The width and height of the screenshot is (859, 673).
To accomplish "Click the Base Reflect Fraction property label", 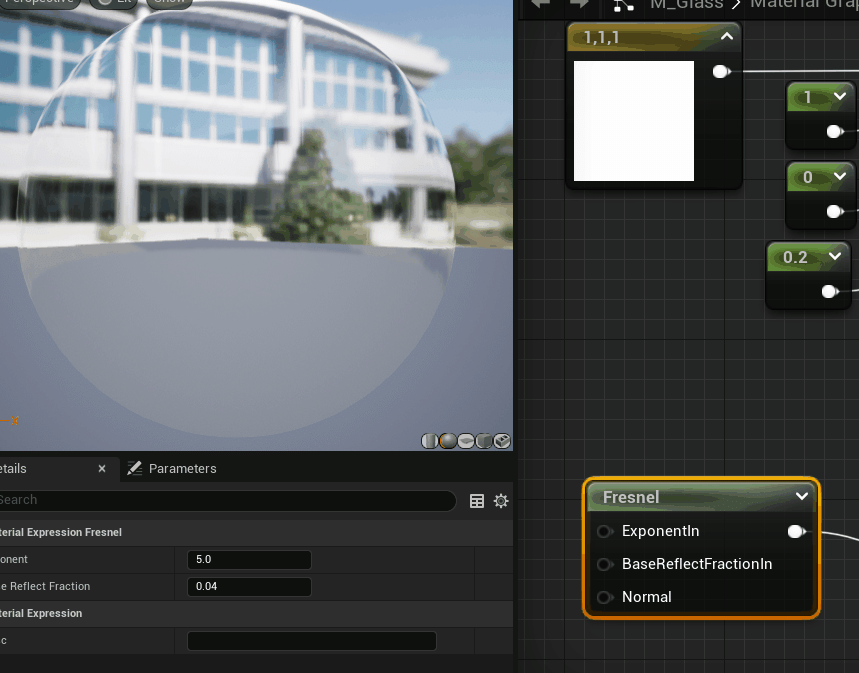I will [45, 586].
